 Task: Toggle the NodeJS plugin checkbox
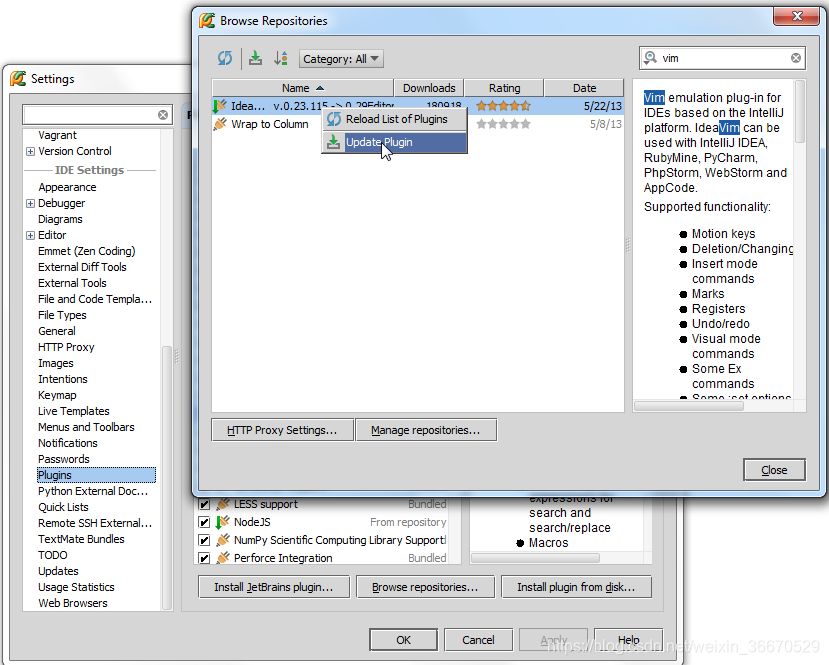pyautogui.click(x=204, y=522)
